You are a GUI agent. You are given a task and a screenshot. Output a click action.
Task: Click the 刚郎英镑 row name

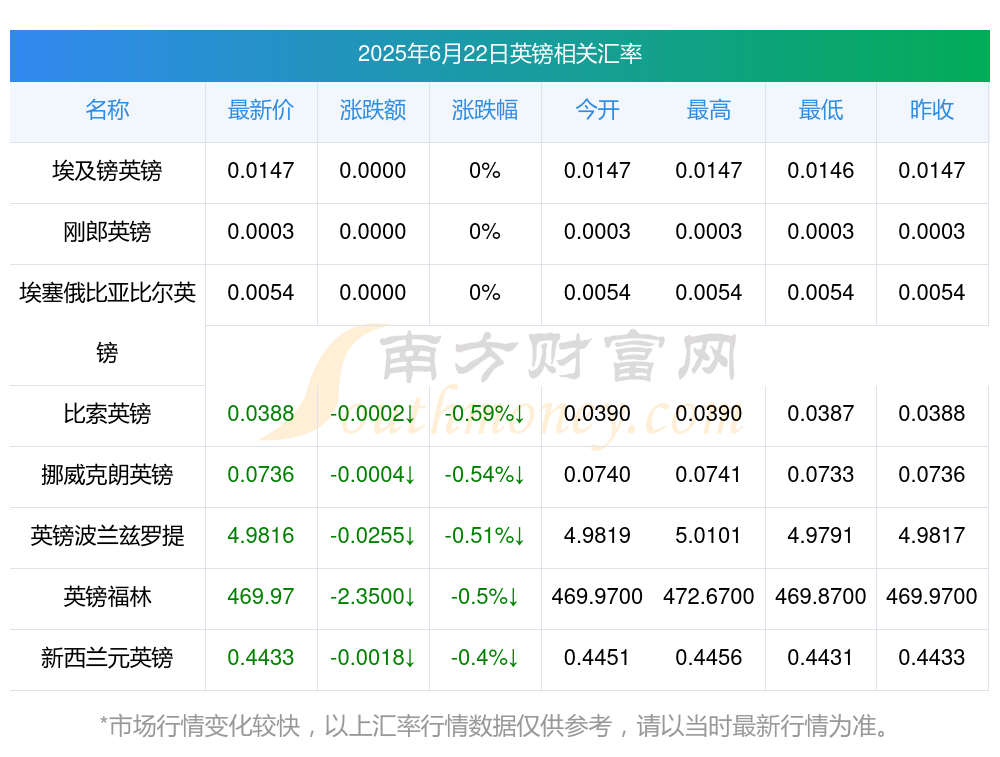[x=107, y=232]
